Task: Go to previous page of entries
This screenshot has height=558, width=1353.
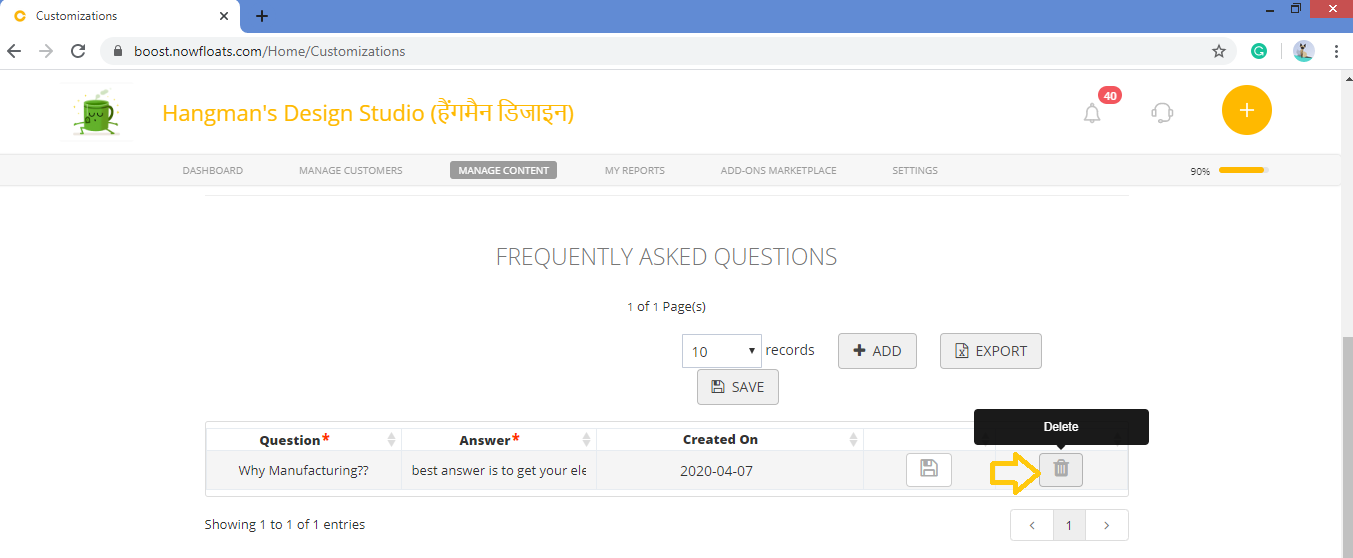Action: click(x=1031, y=525)
